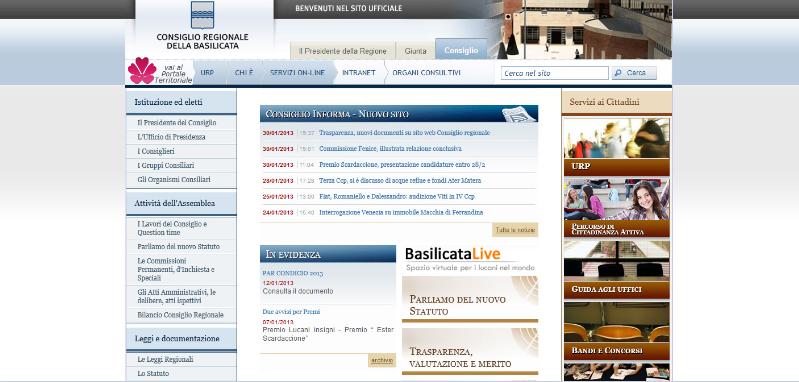
Task: Open Parliamo del nuovo Statuto banner
Action: tap(469, 299)
